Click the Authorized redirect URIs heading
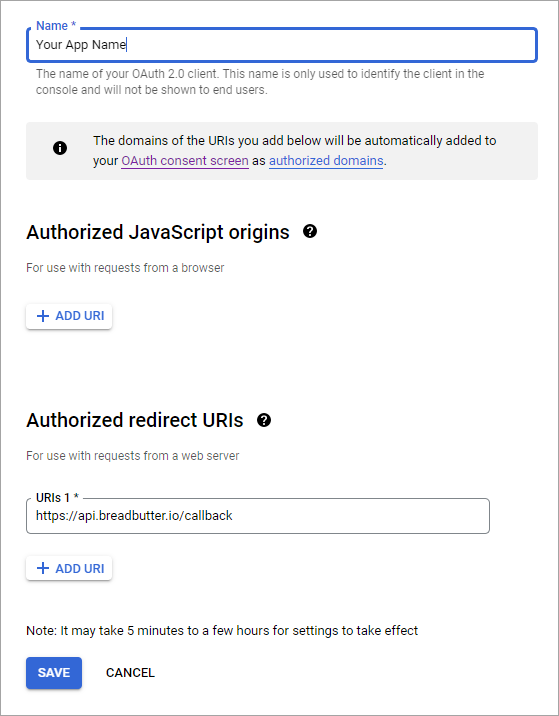 (135, 420)
